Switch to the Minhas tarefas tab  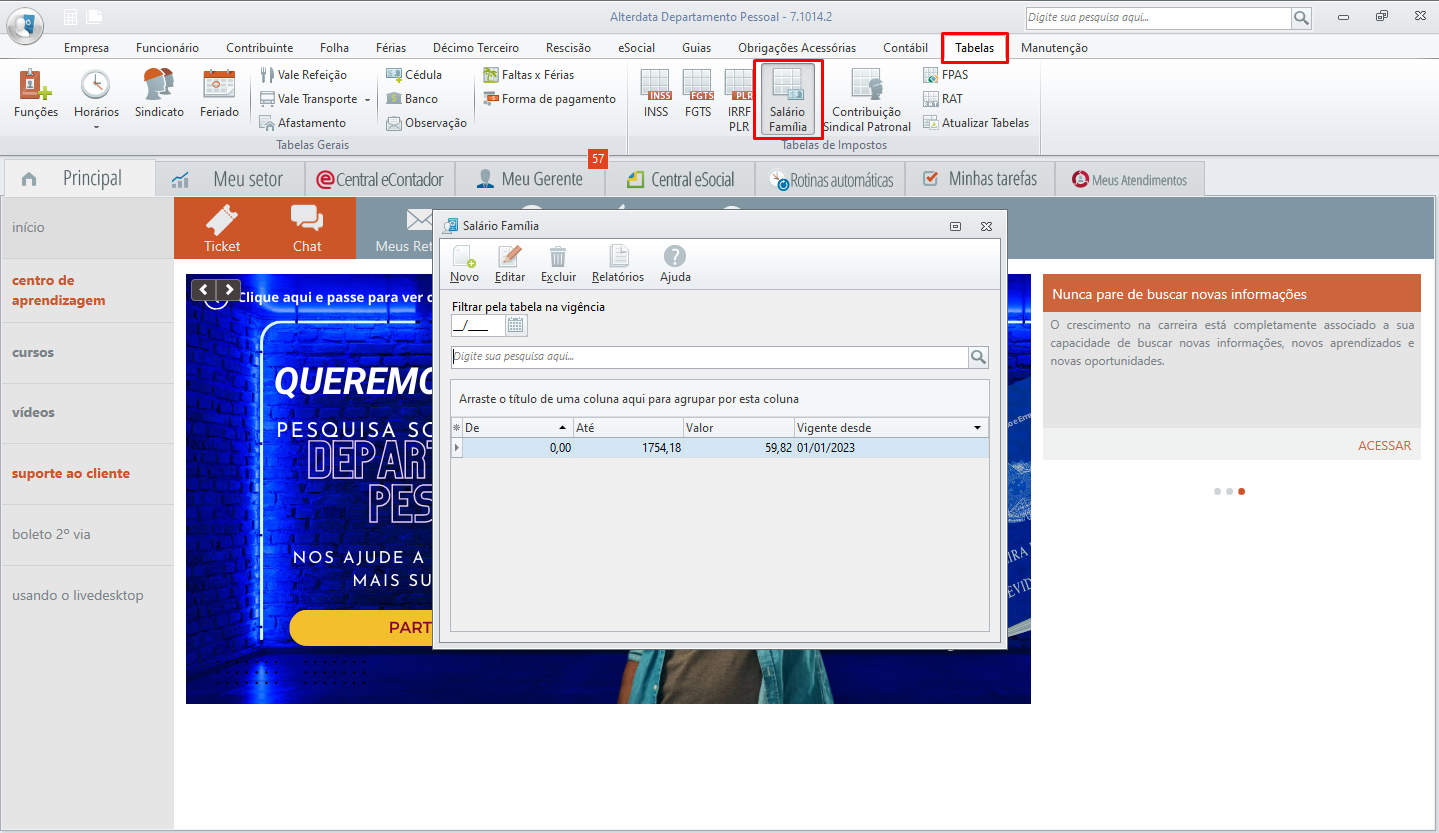click(x=980, y=180)
